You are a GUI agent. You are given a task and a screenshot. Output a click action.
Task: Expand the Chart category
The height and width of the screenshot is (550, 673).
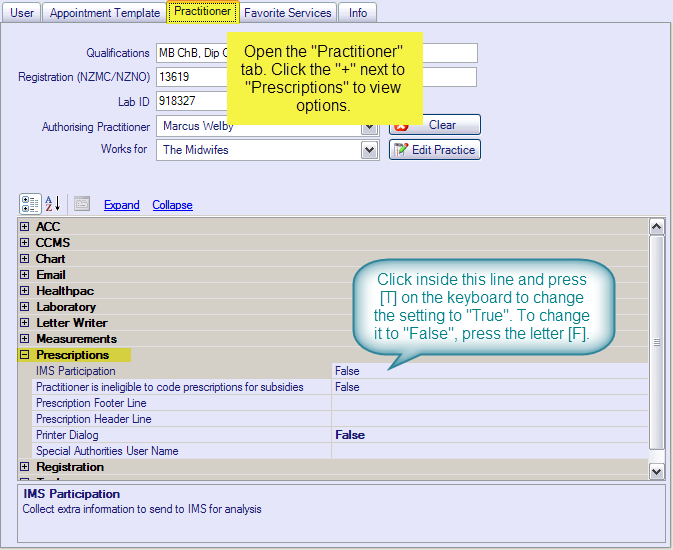pyautogui.click(x=24, y=258)
